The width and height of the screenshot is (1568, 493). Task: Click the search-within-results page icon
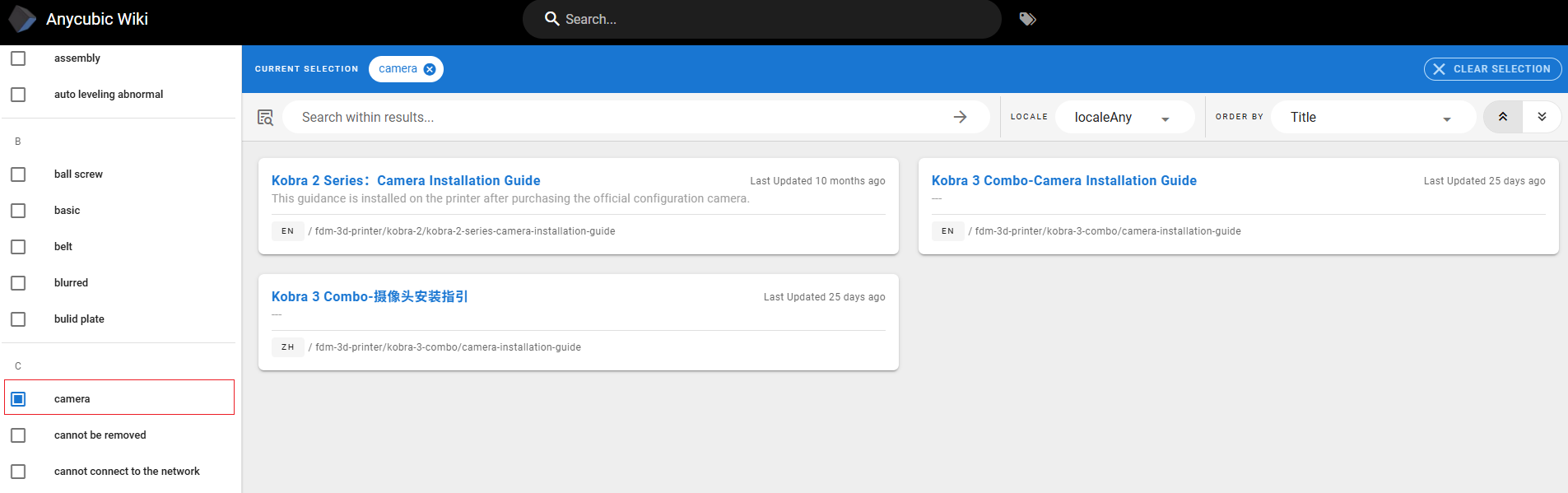tap(265, 118)
